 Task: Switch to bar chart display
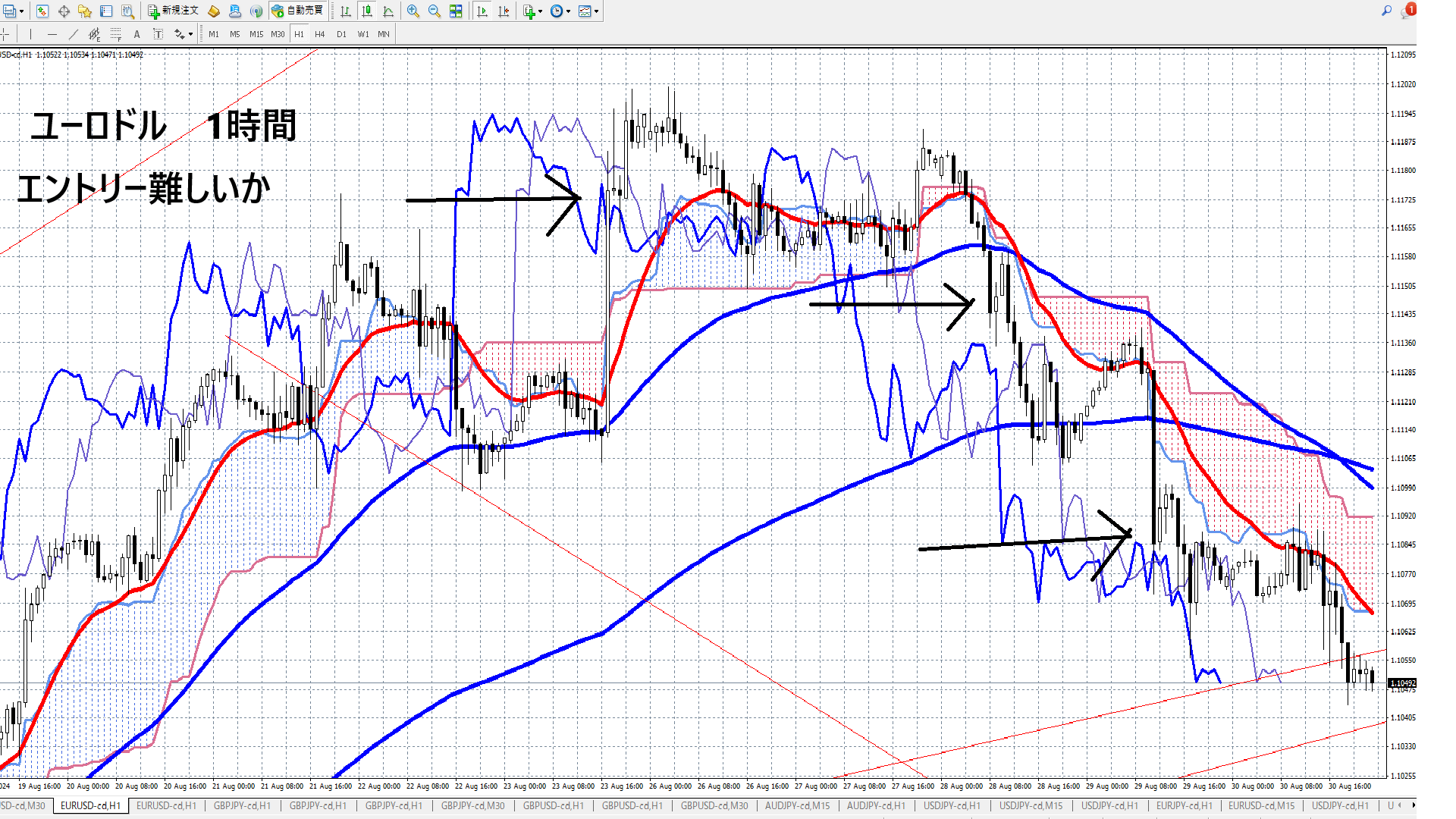click(346, 11)
